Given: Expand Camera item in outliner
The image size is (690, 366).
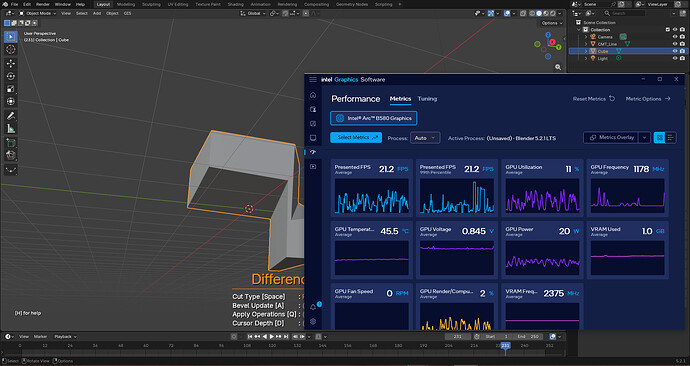Looking at the screenshot, I should 586,37.
